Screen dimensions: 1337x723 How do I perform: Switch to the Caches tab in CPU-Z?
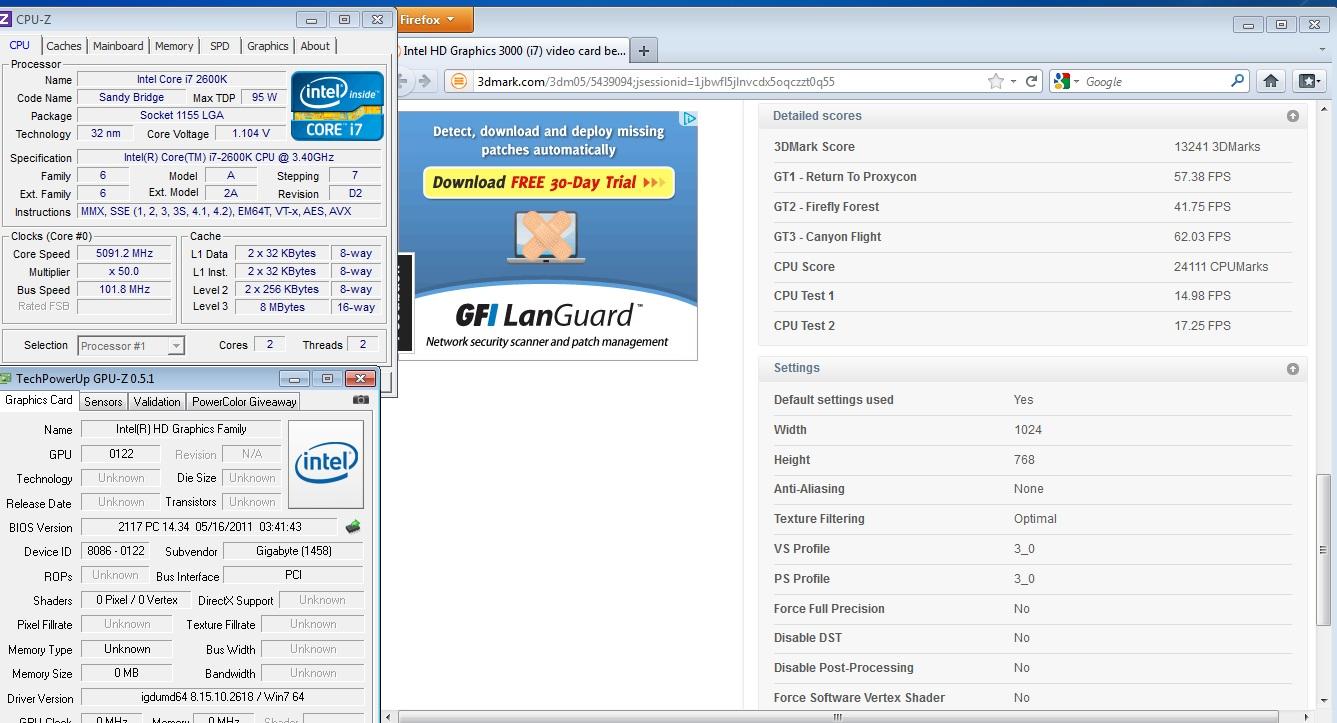pos(64,46)
